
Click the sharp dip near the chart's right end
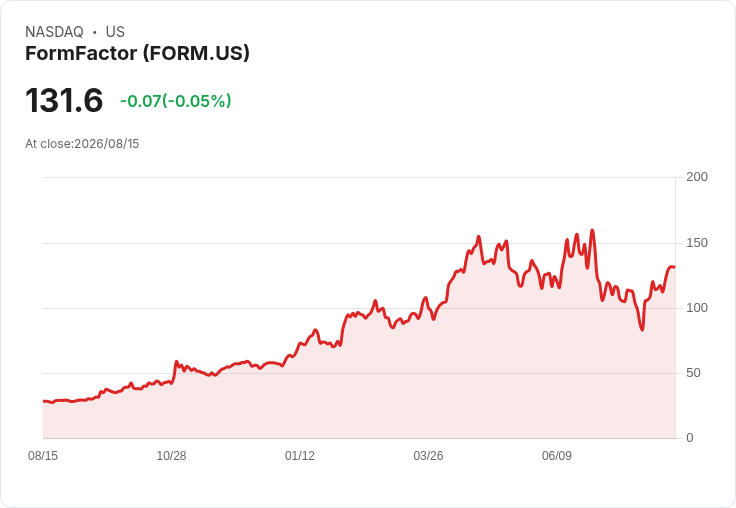[x=642, y=330]
